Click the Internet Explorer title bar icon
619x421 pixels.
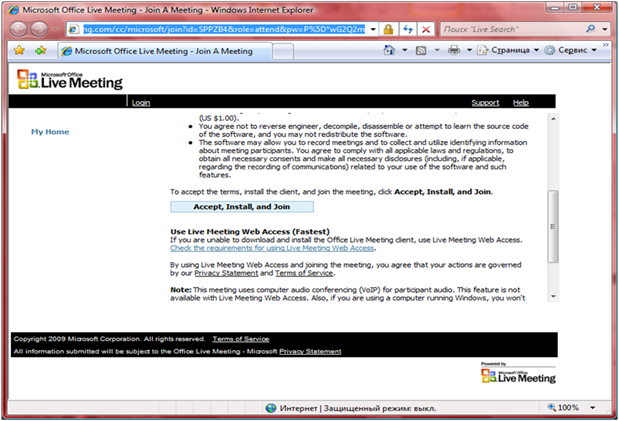pos(13,10)
